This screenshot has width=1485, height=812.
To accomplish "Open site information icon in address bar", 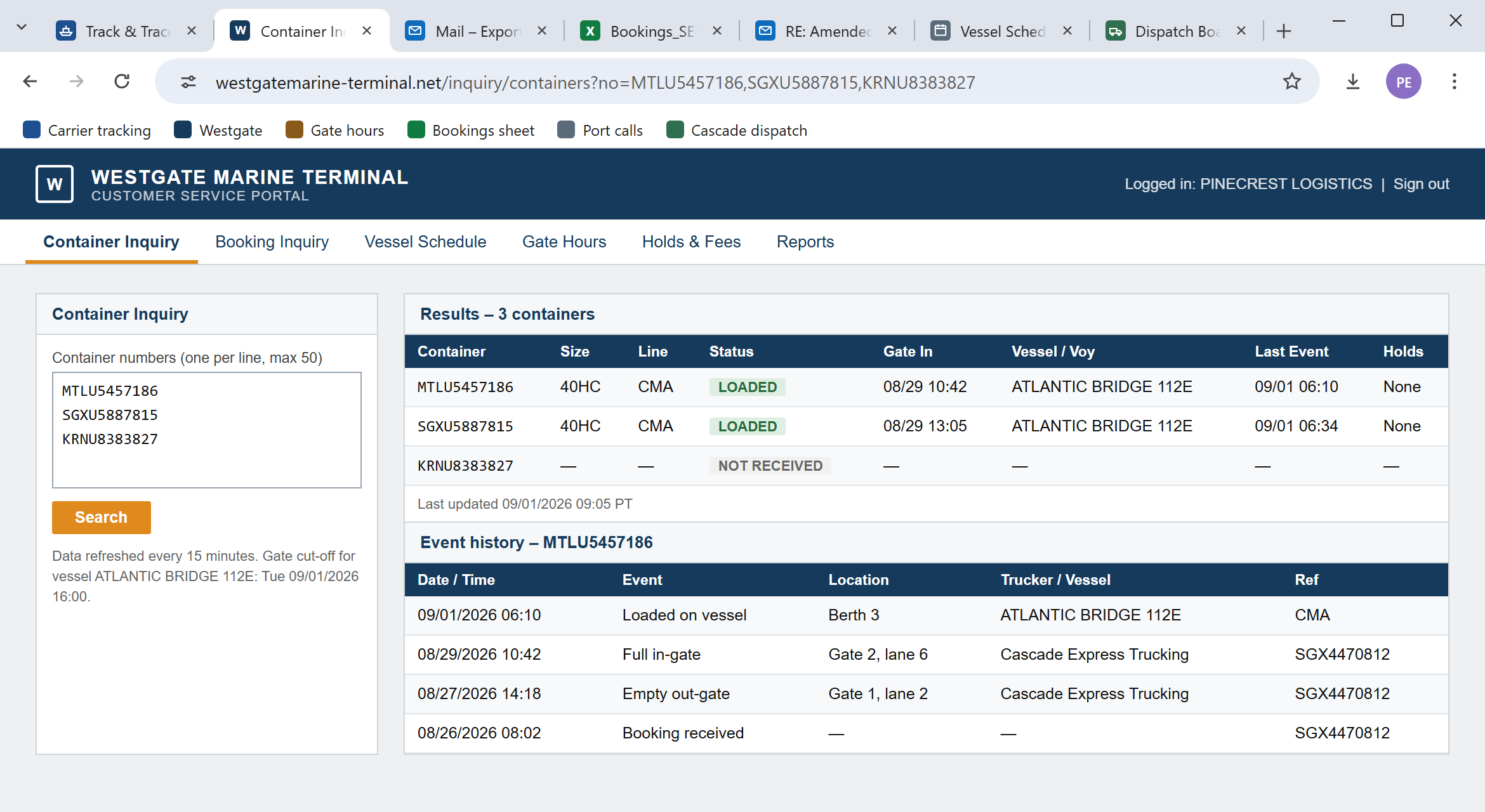I will (188, 82).
